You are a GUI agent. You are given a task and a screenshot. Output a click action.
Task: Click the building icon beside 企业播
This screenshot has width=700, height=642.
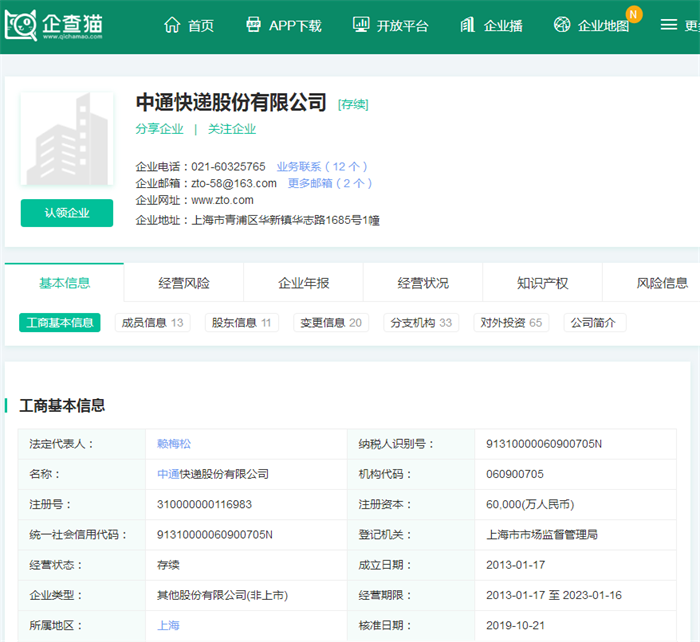467,25
